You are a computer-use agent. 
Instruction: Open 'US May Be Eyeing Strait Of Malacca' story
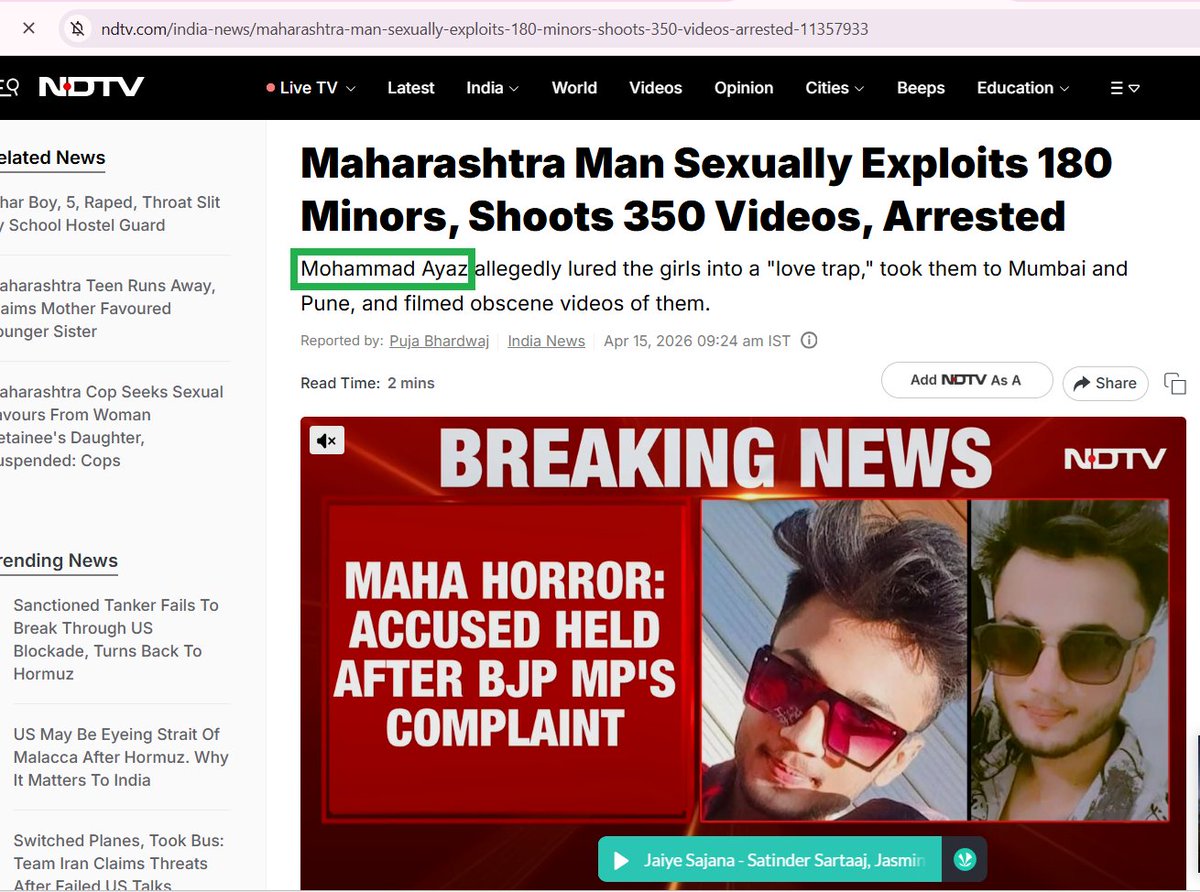[x=121, y=757]
